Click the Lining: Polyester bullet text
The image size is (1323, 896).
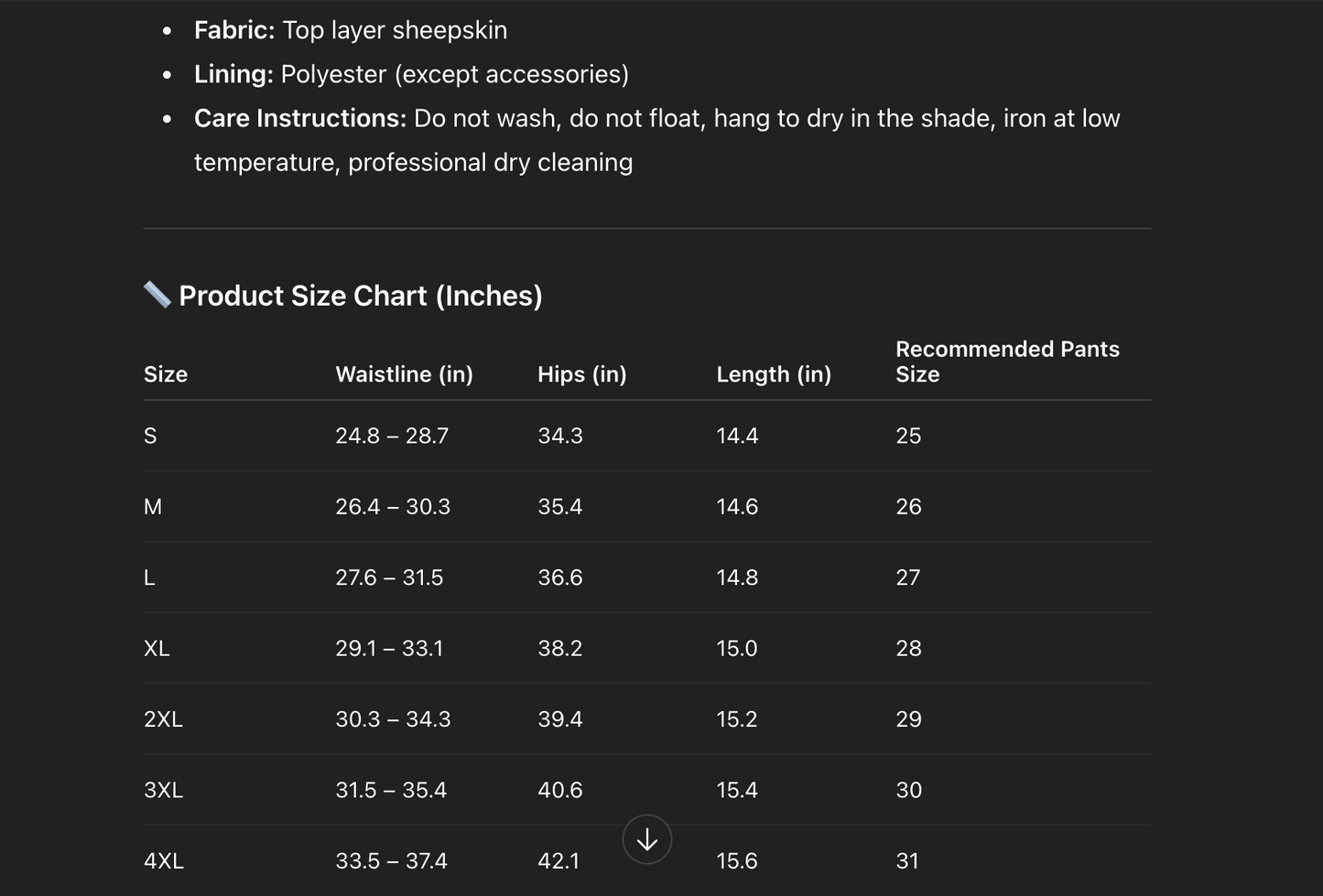[411, 74]
